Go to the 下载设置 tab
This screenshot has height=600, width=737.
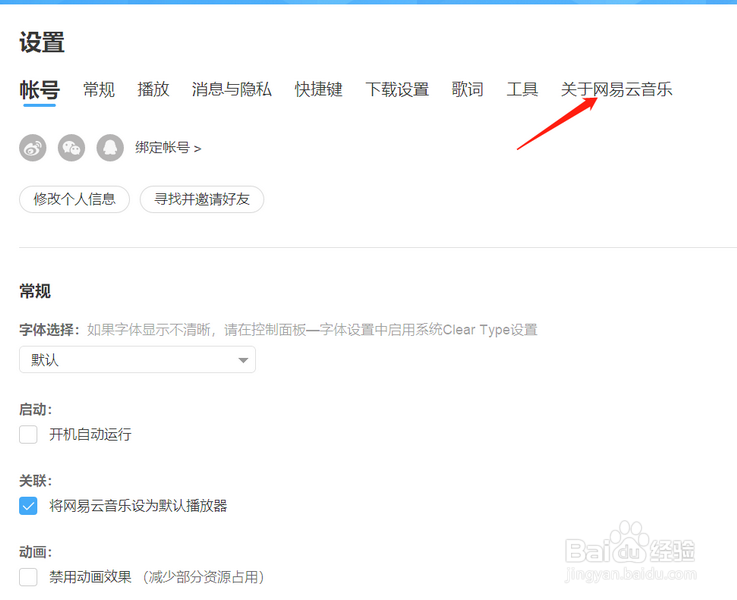[397, 90]
